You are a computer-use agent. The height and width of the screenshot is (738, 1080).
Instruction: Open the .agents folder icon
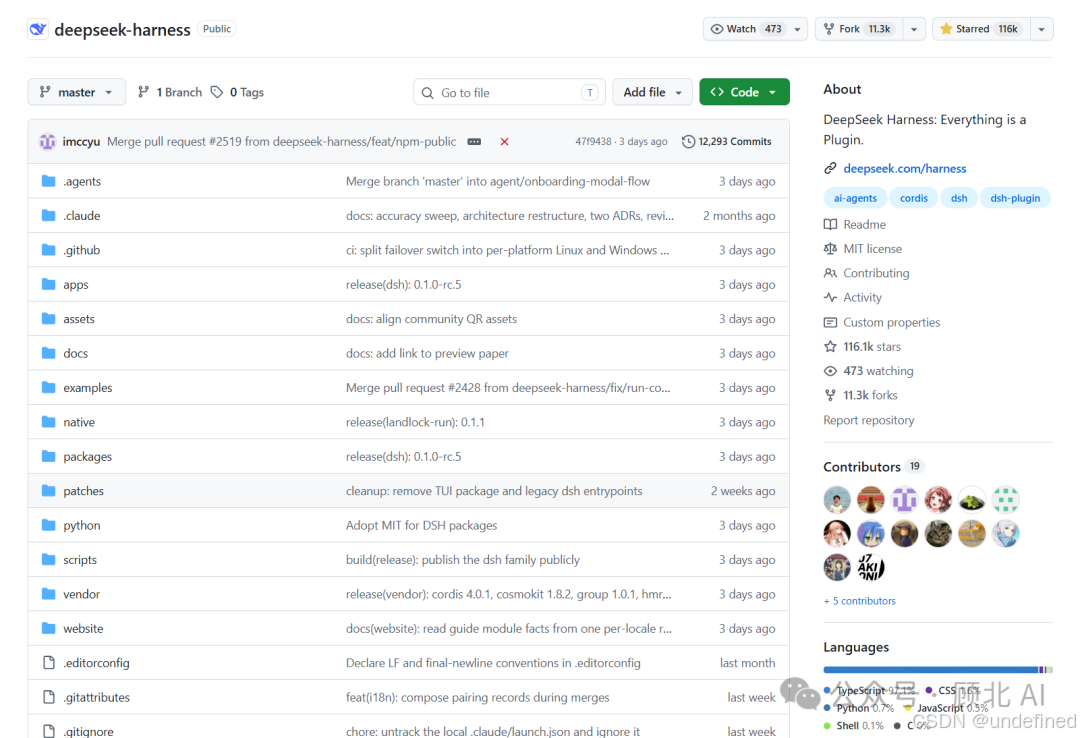[48, 181]
